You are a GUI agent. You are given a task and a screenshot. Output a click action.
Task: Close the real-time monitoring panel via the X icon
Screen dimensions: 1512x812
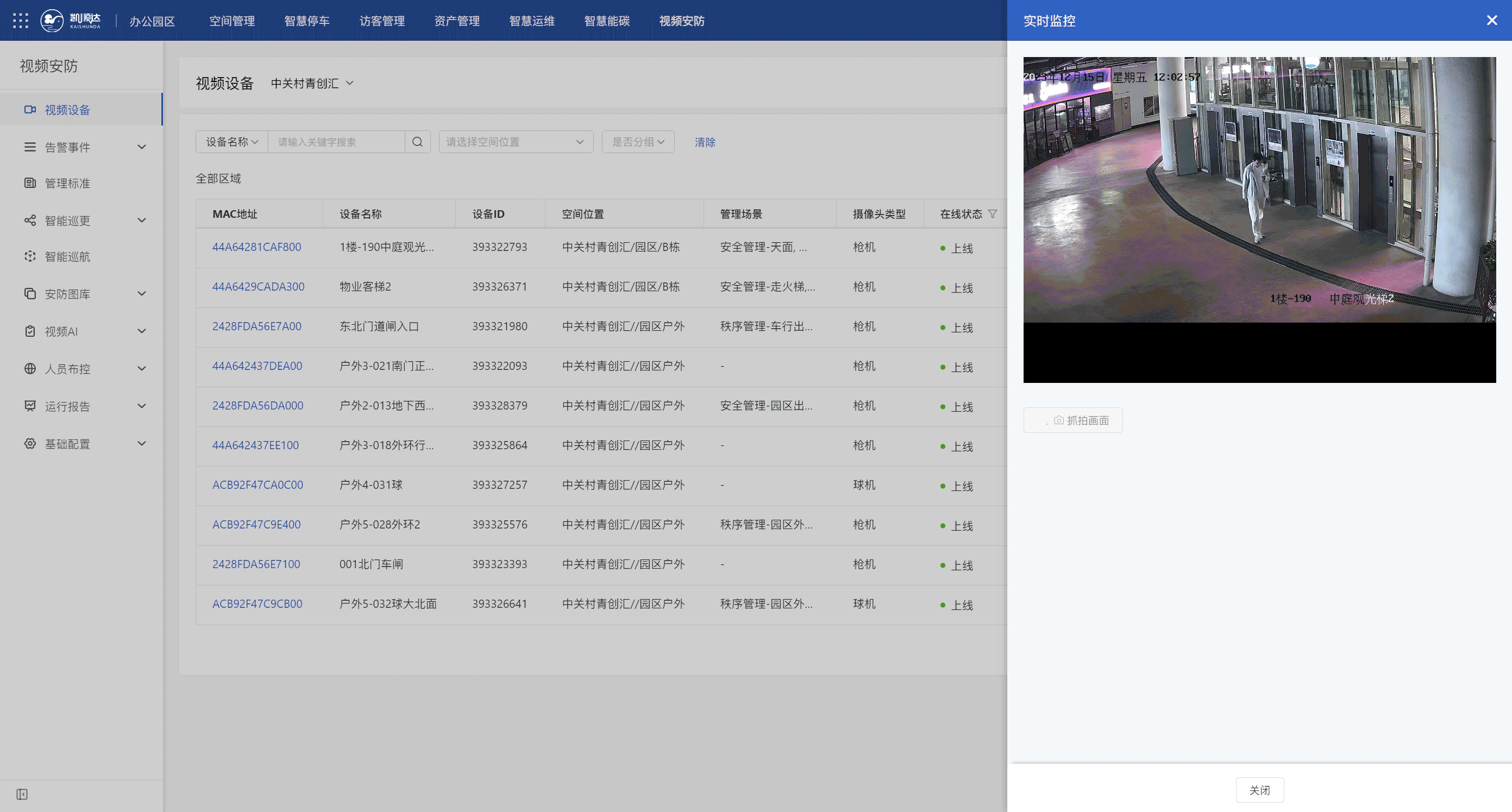[1491, 21]
